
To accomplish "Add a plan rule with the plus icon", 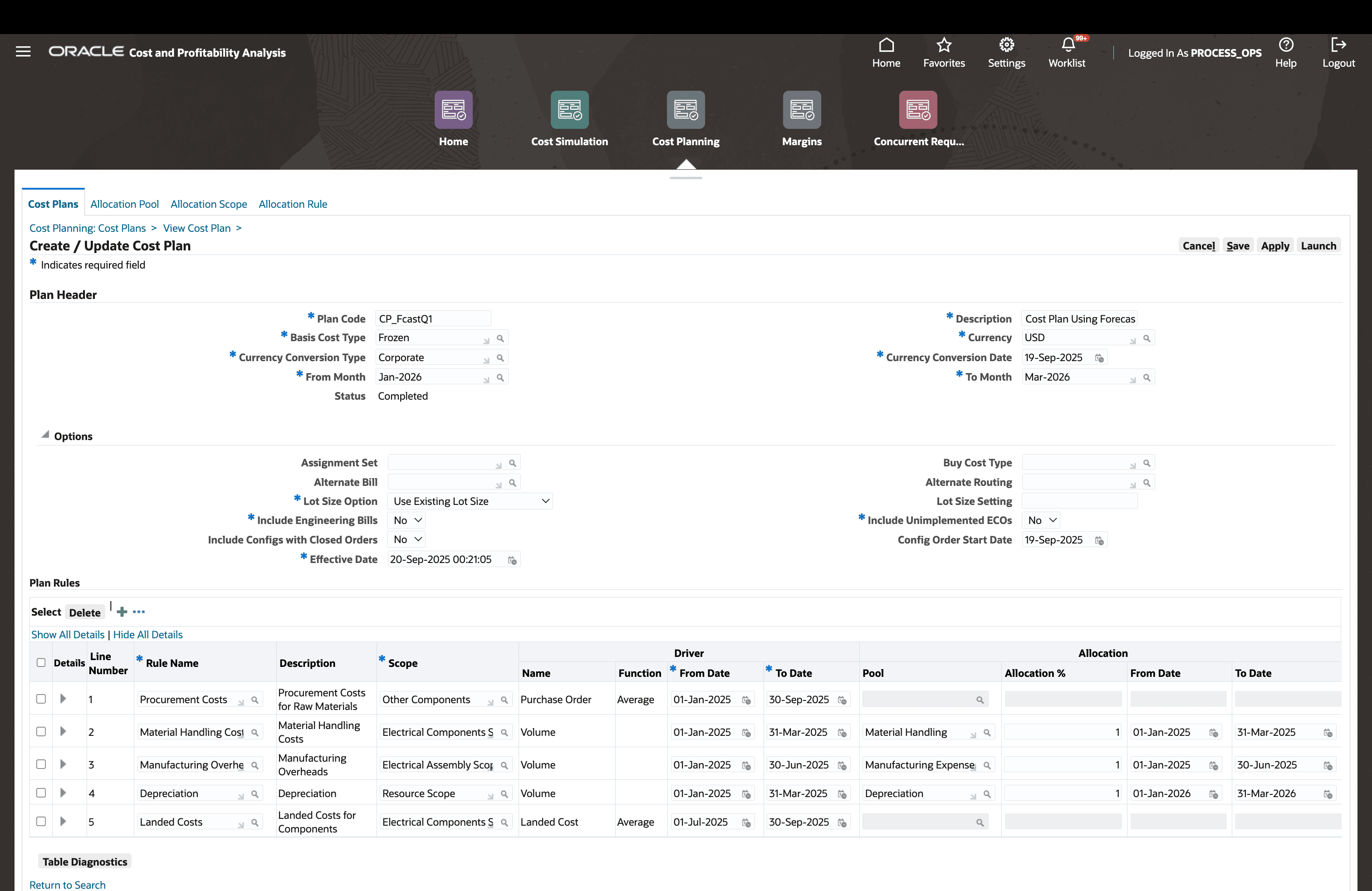I will coord(122,612).
